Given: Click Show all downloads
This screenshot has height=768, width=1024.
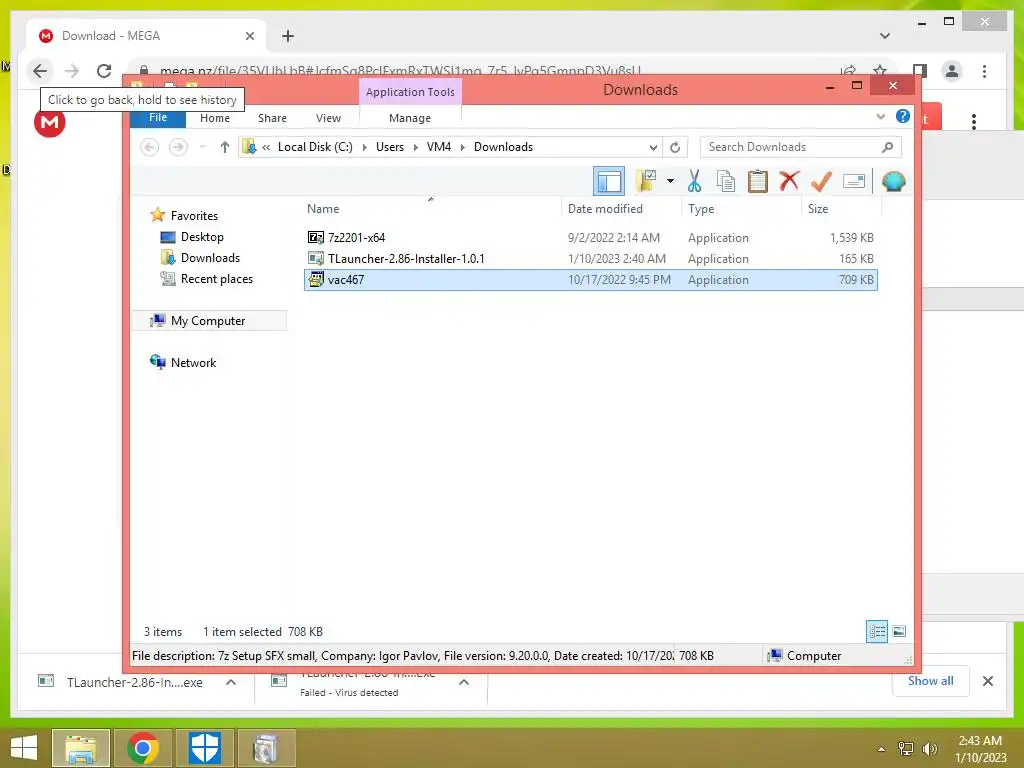Looking at the screenshot, I should [x=931, y=680].
